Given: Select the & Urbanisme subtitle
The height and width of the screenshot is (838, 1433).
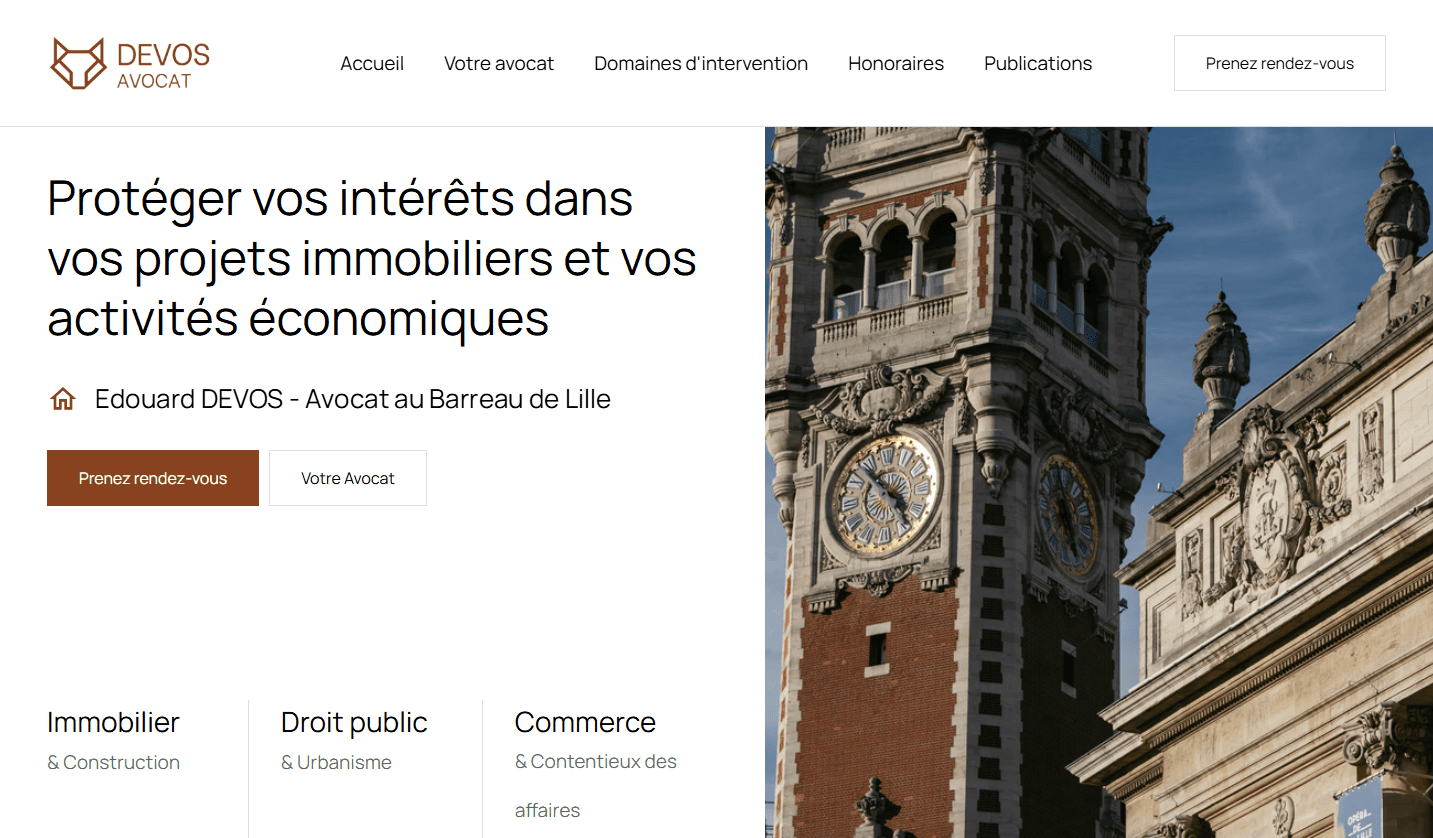Looking at the screenshot, I should pyautogui.click(x=336, y=762).
